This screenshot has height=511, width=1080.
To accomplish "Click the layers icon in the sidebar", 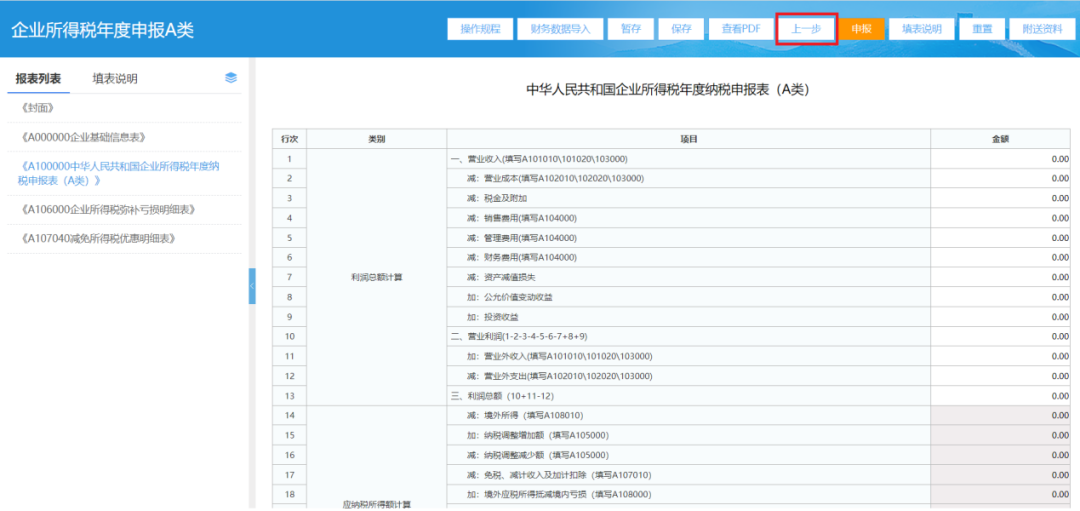I will [231, 78].
